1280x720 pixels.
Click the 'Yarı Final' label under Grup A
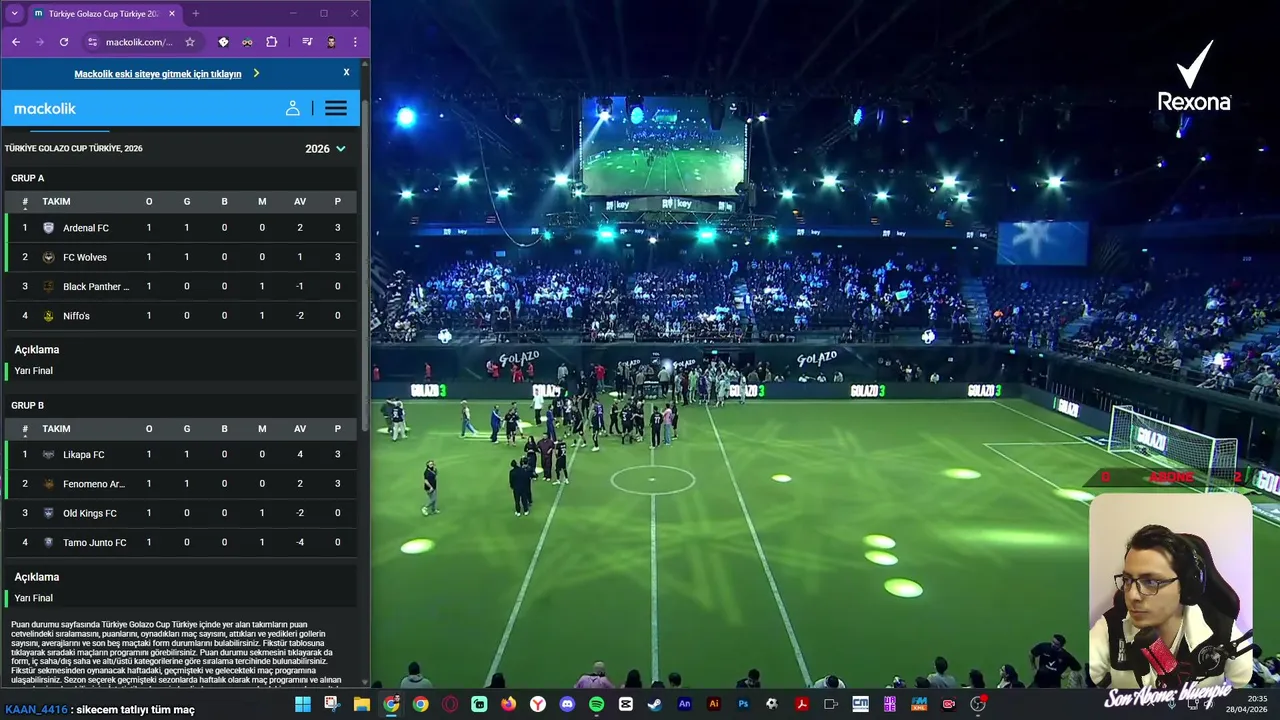[34, 371]
